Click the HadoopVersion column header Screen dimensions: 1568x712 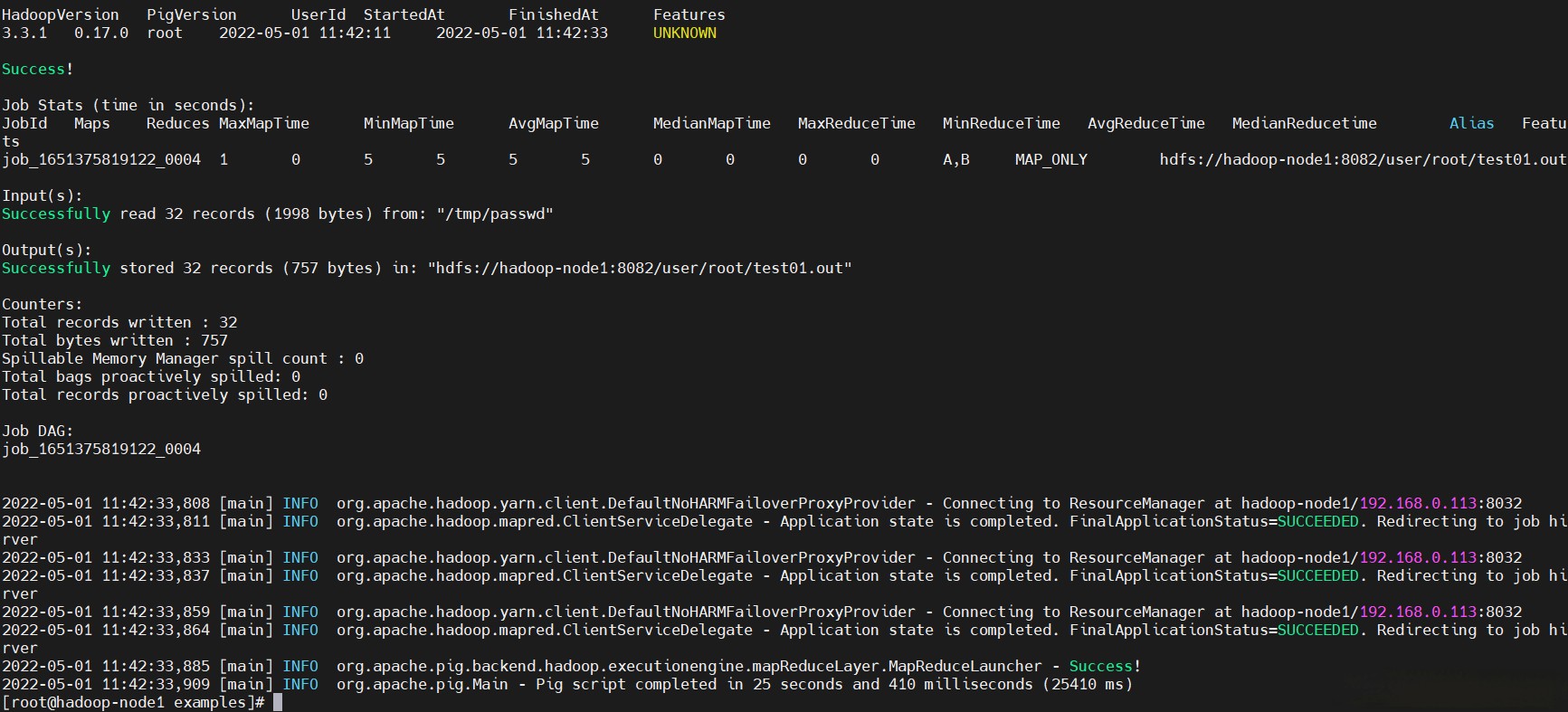point(60,15)
